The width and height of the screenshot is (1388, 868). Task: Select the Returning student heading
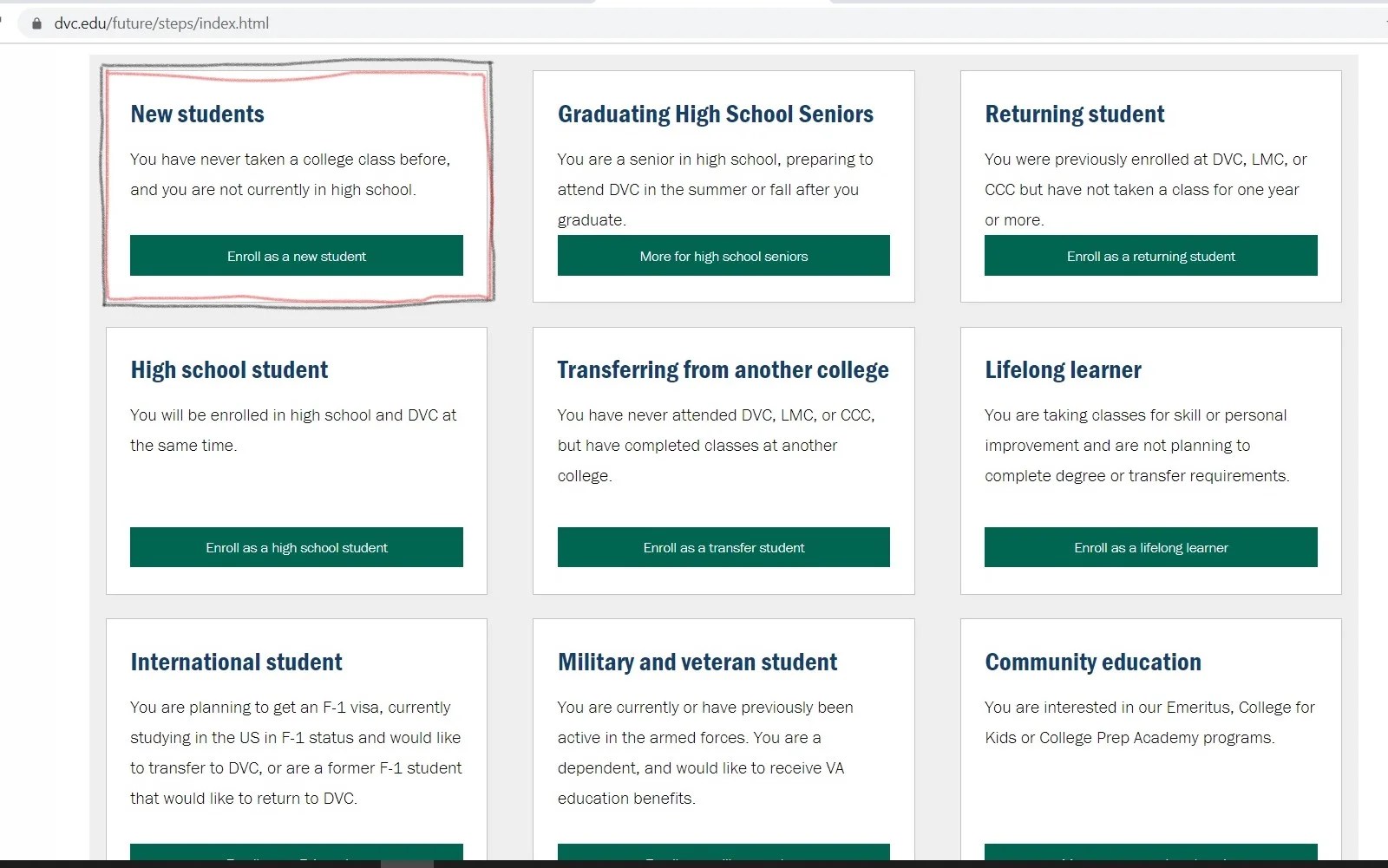(1074, 114)
